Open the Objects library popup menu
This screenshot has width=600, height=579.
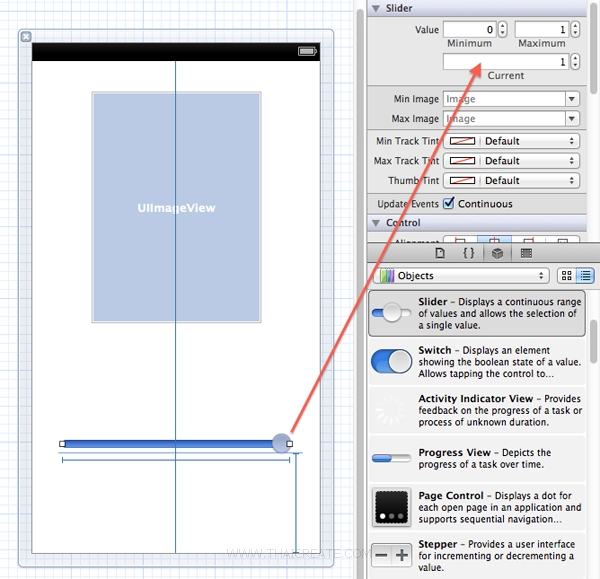click(461, 276)
